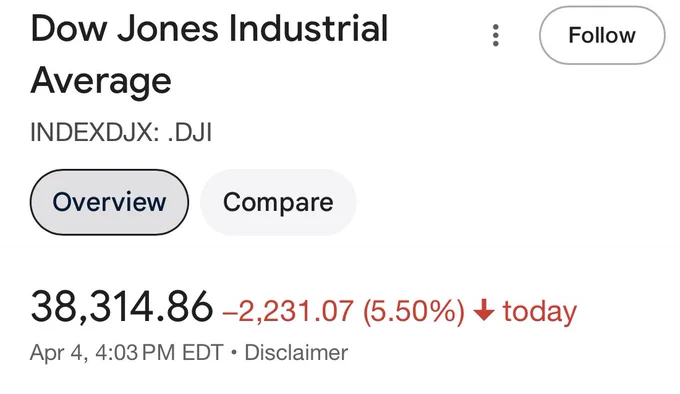Viewport: 680px width, 394px height.
Task: Click the minus sign of the change
Action: tap(230, 313)
